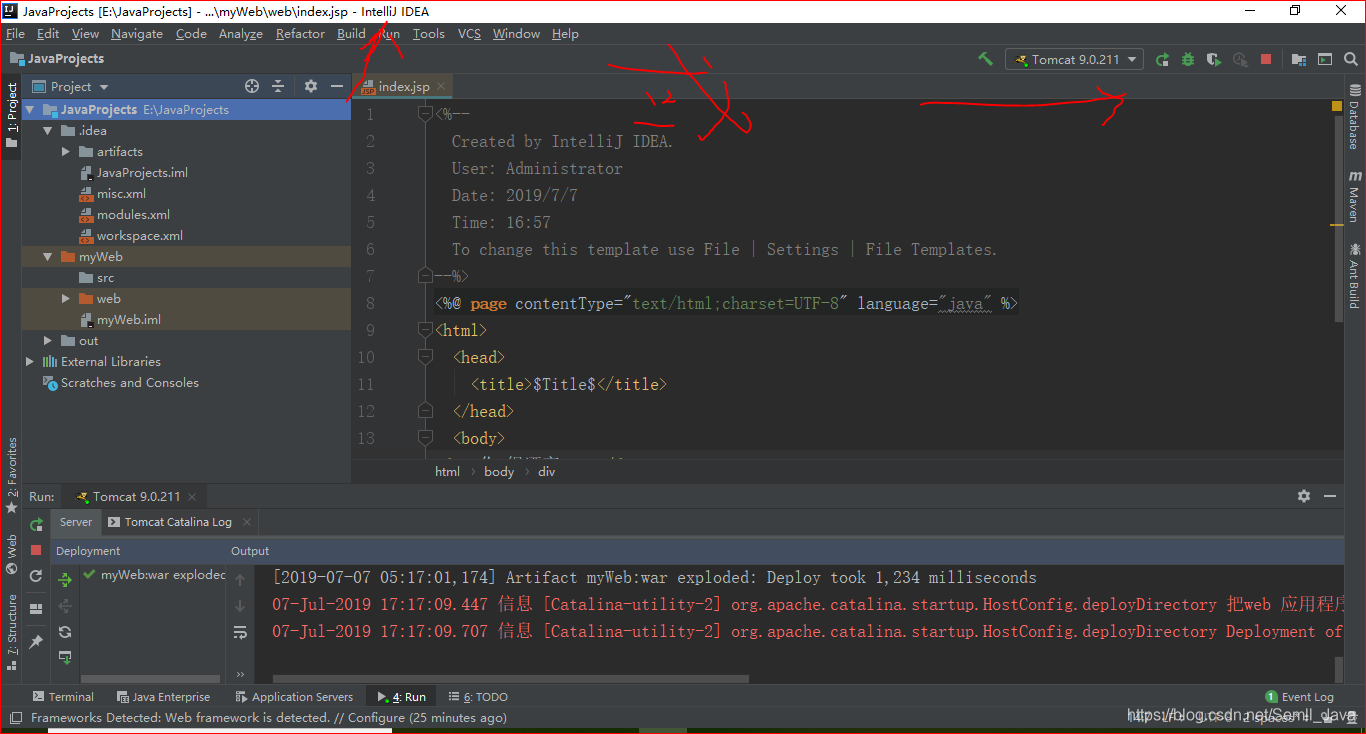1366x734 pixels.
Task: Hide the Project panel with its minus icon
Action: tap(337, 86)
